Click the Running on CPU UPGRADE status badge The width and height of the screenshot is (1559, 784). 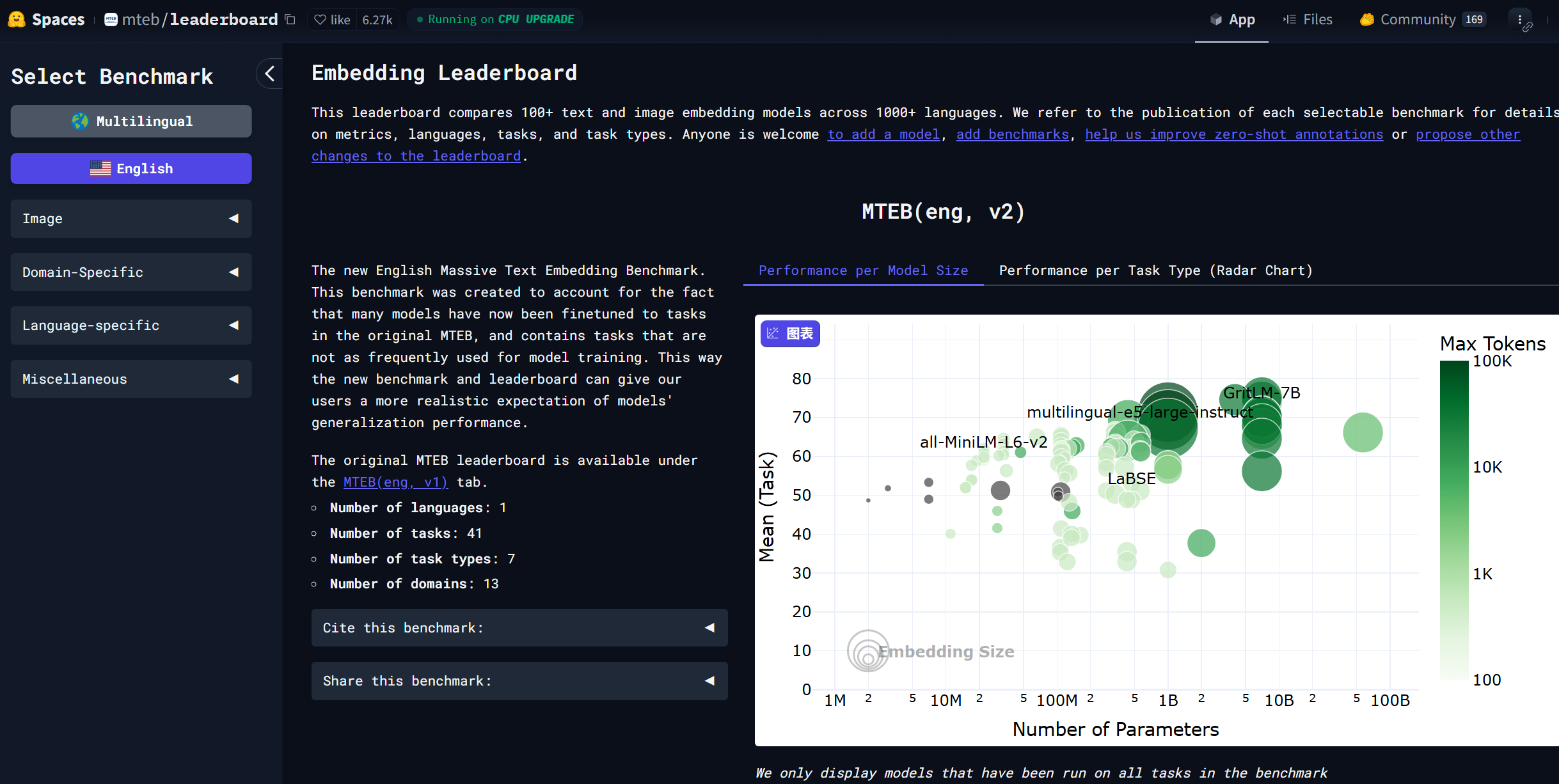496,19
